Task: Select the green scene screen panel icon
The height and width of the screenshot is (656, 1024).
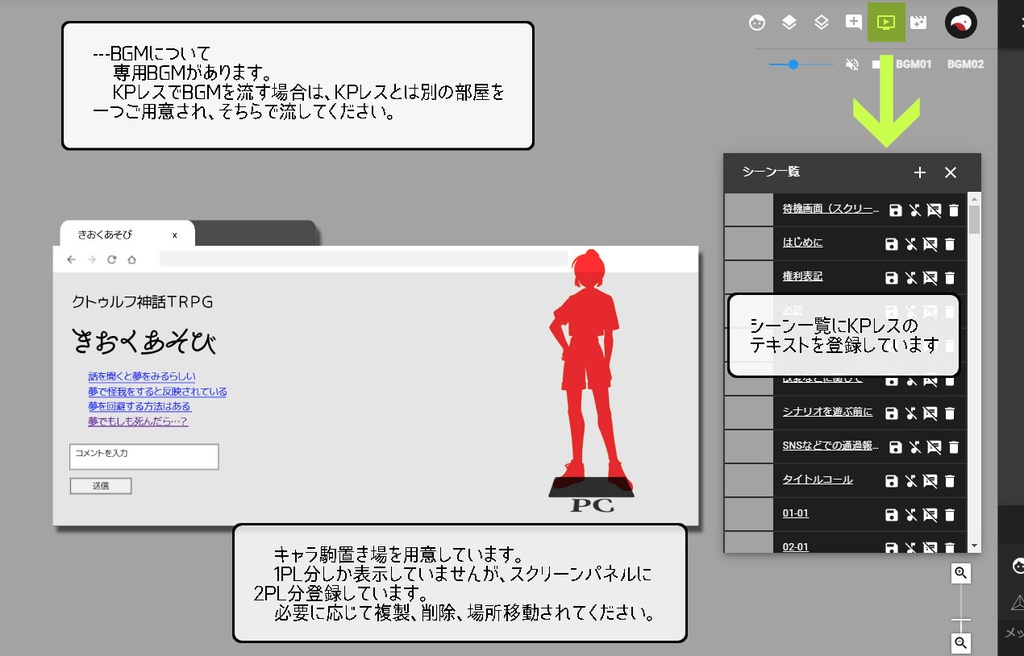Action: pyautogui.click(x=886, y=21)
